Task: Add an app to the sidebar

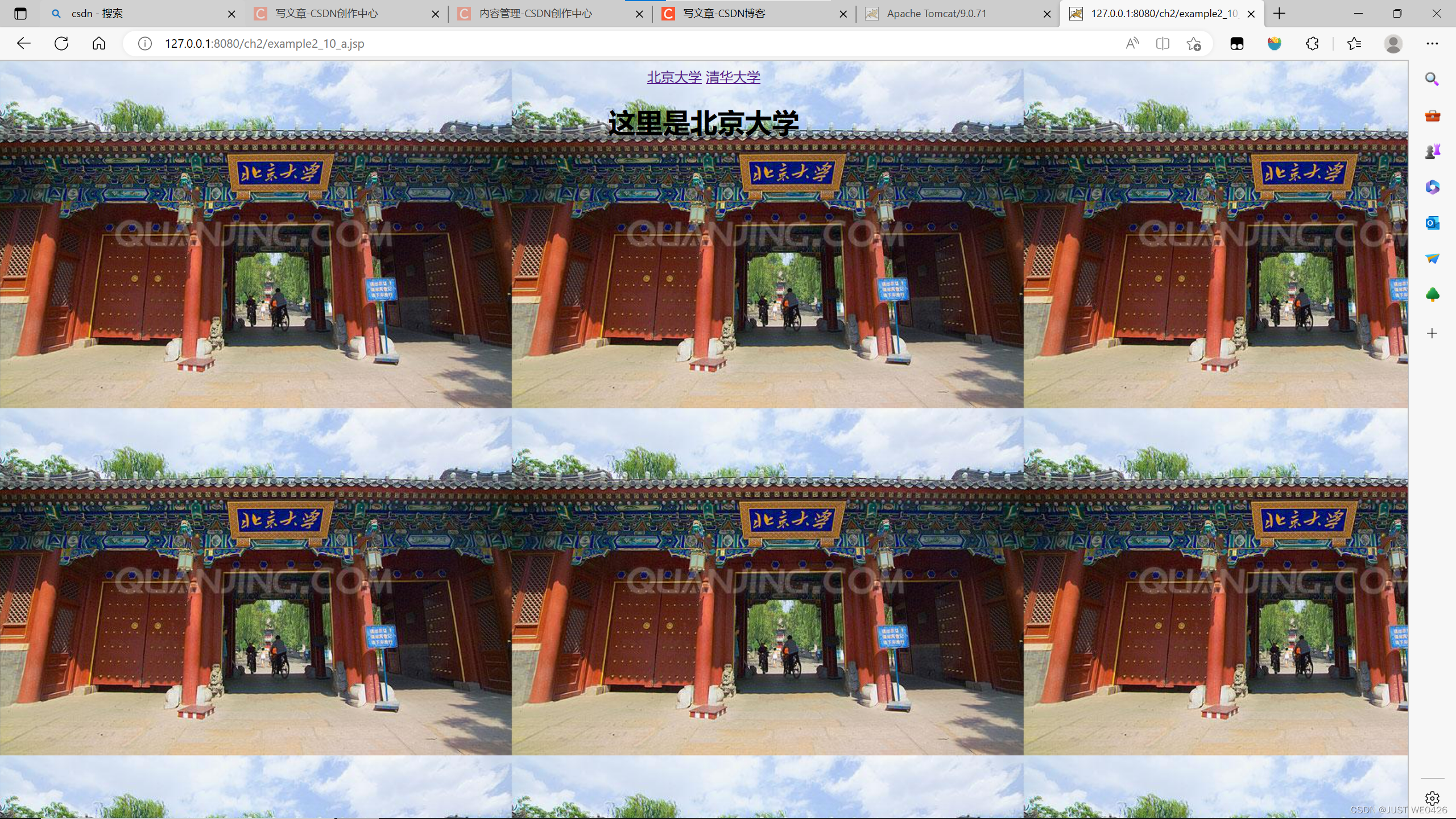Action: [1432, 333]
